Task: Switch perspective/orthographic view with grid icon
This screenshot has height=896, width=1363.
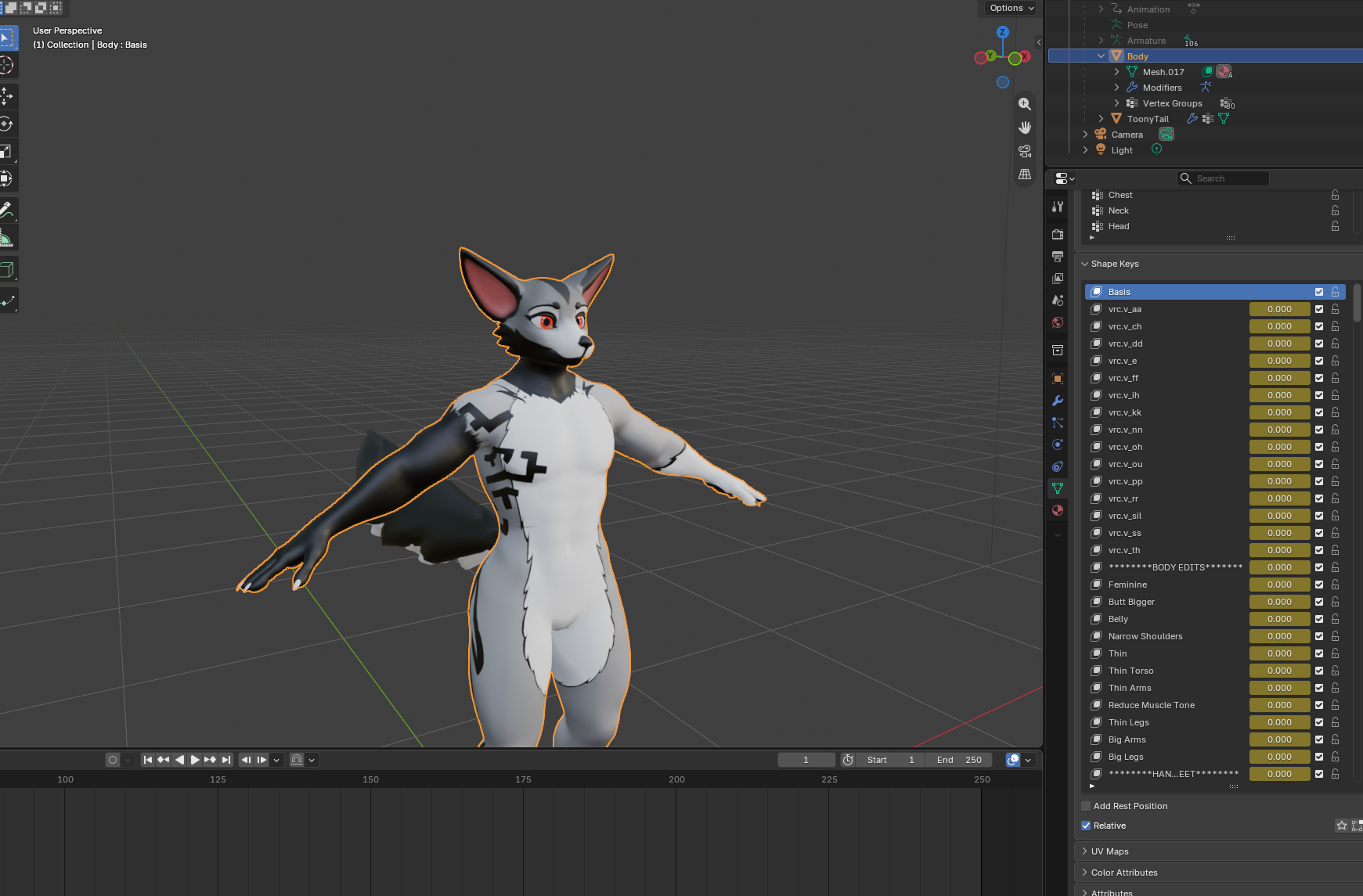Action: 1024,175
